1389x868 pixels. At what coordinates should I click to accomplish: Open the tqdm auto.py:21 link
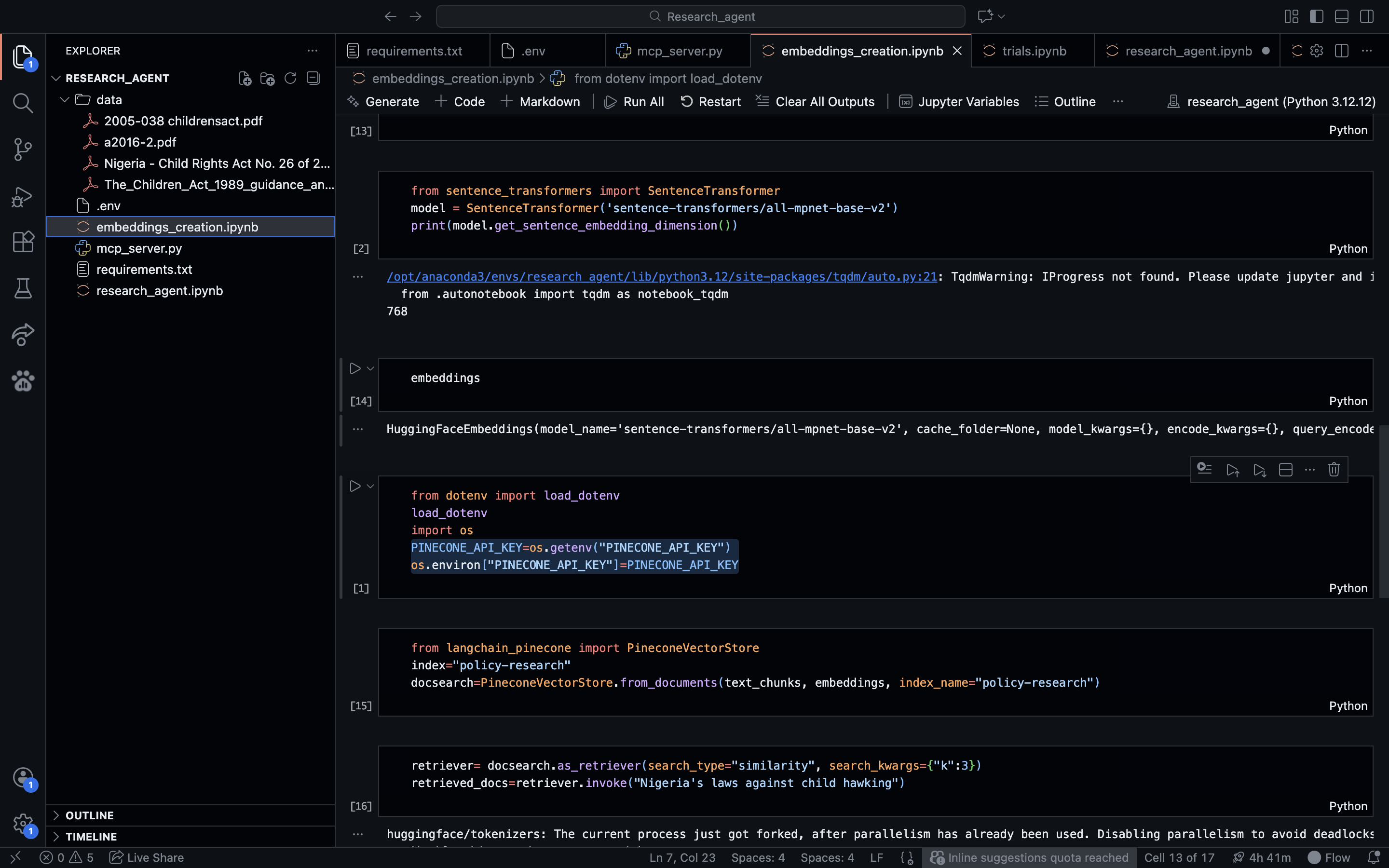(662, 277)
